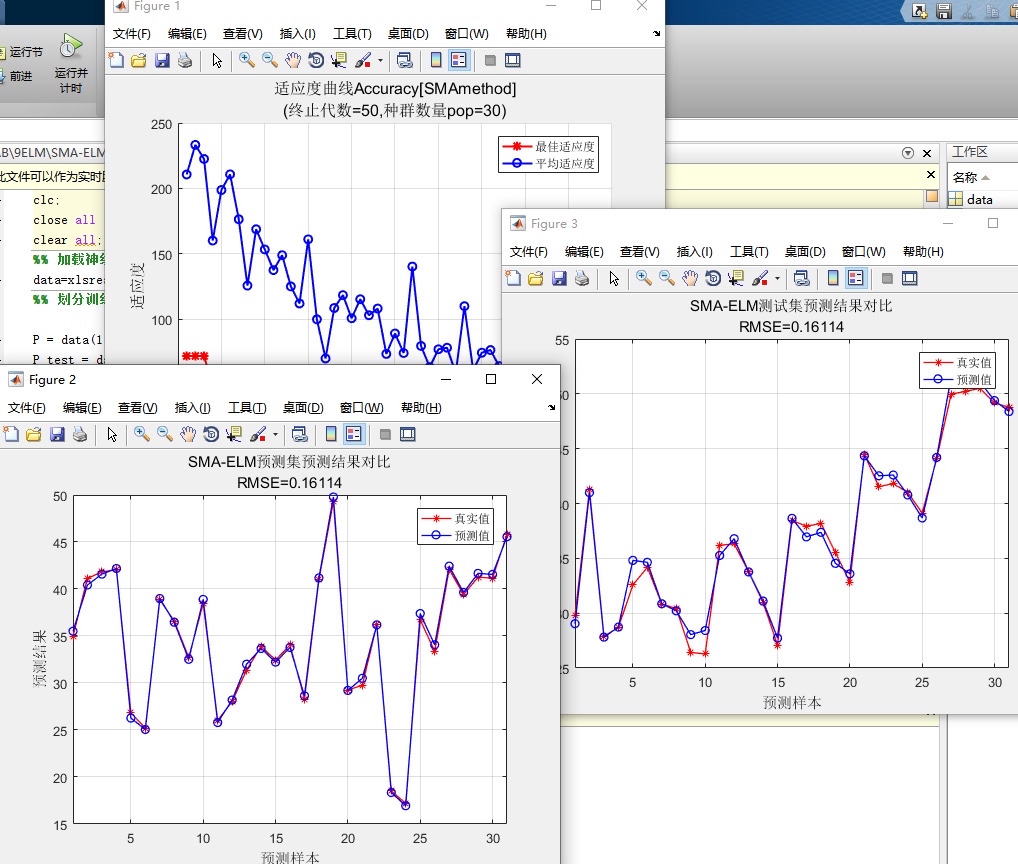Image resolution: width=1018 pixels, height=864 pixels.
Task: Select Edit Plot arrow in Figure 2
Action: 112,434
